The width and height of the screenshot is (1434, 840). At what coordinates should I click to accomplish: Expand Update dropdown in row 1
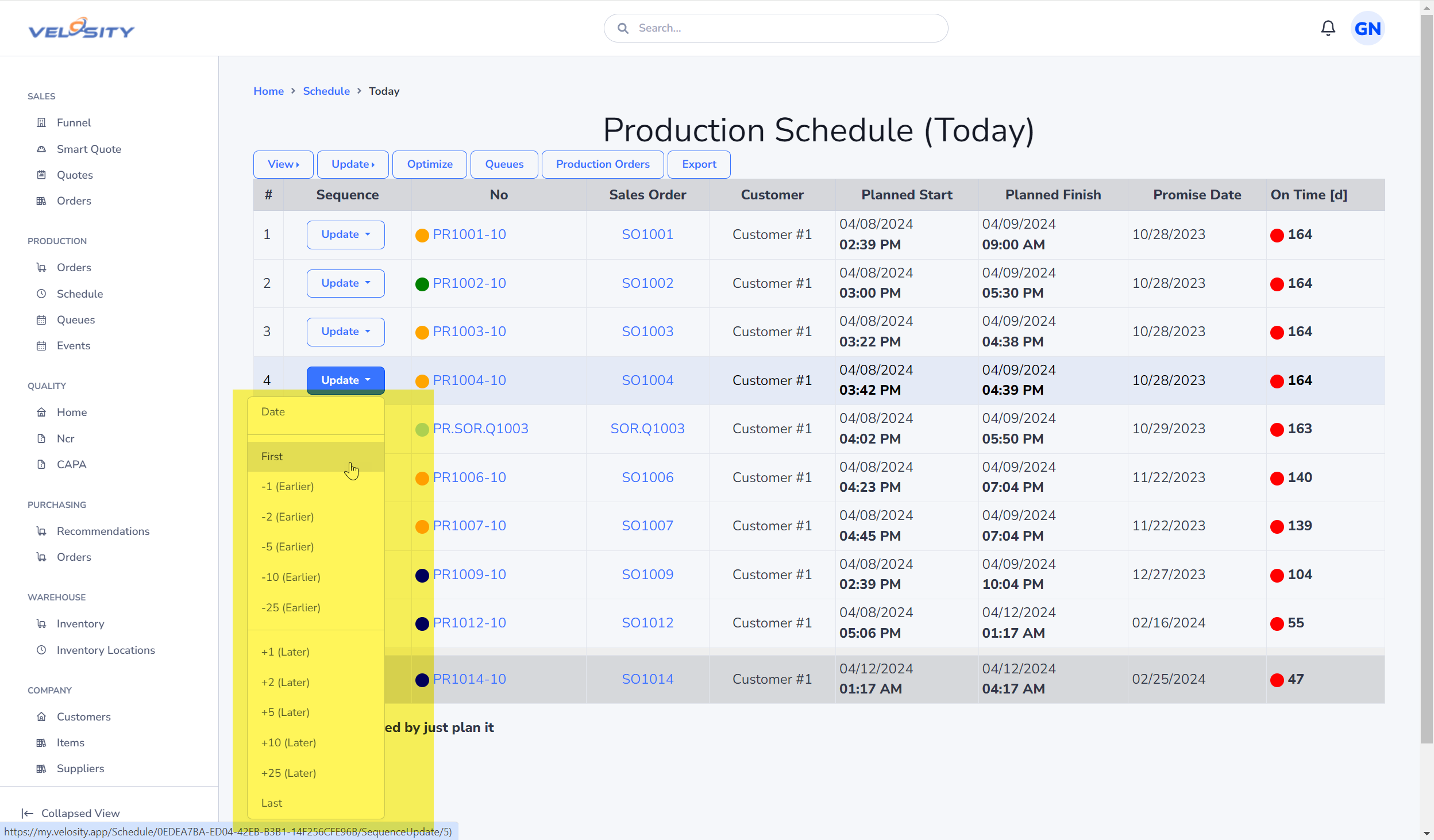345,234
